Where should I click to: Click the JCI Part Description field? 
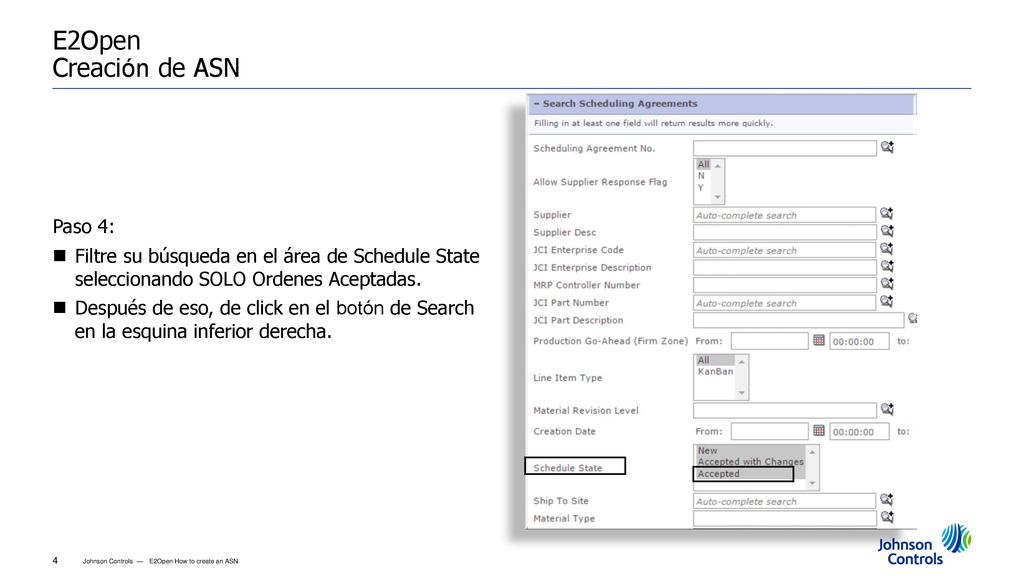click(x=799, y=320)
